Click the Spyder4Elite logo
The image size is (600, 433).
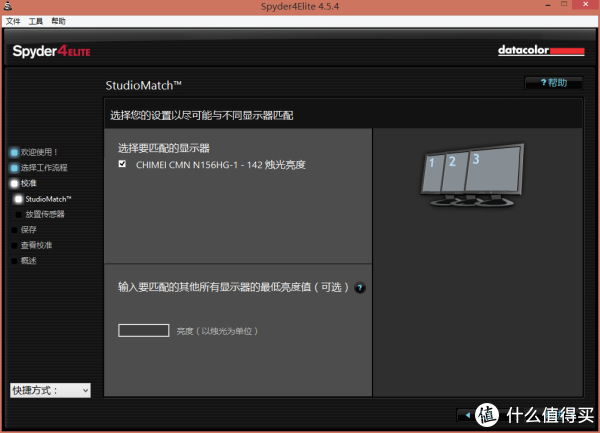(51, 51)
